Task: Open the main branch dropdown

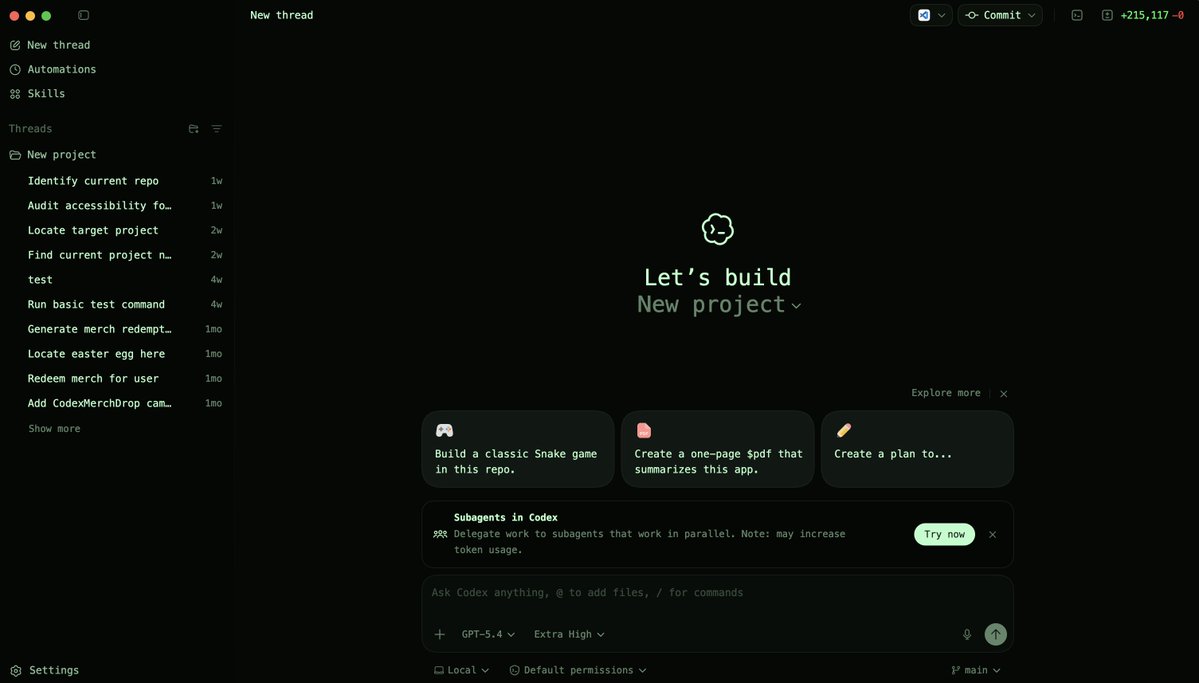Action: pos(973,670)
